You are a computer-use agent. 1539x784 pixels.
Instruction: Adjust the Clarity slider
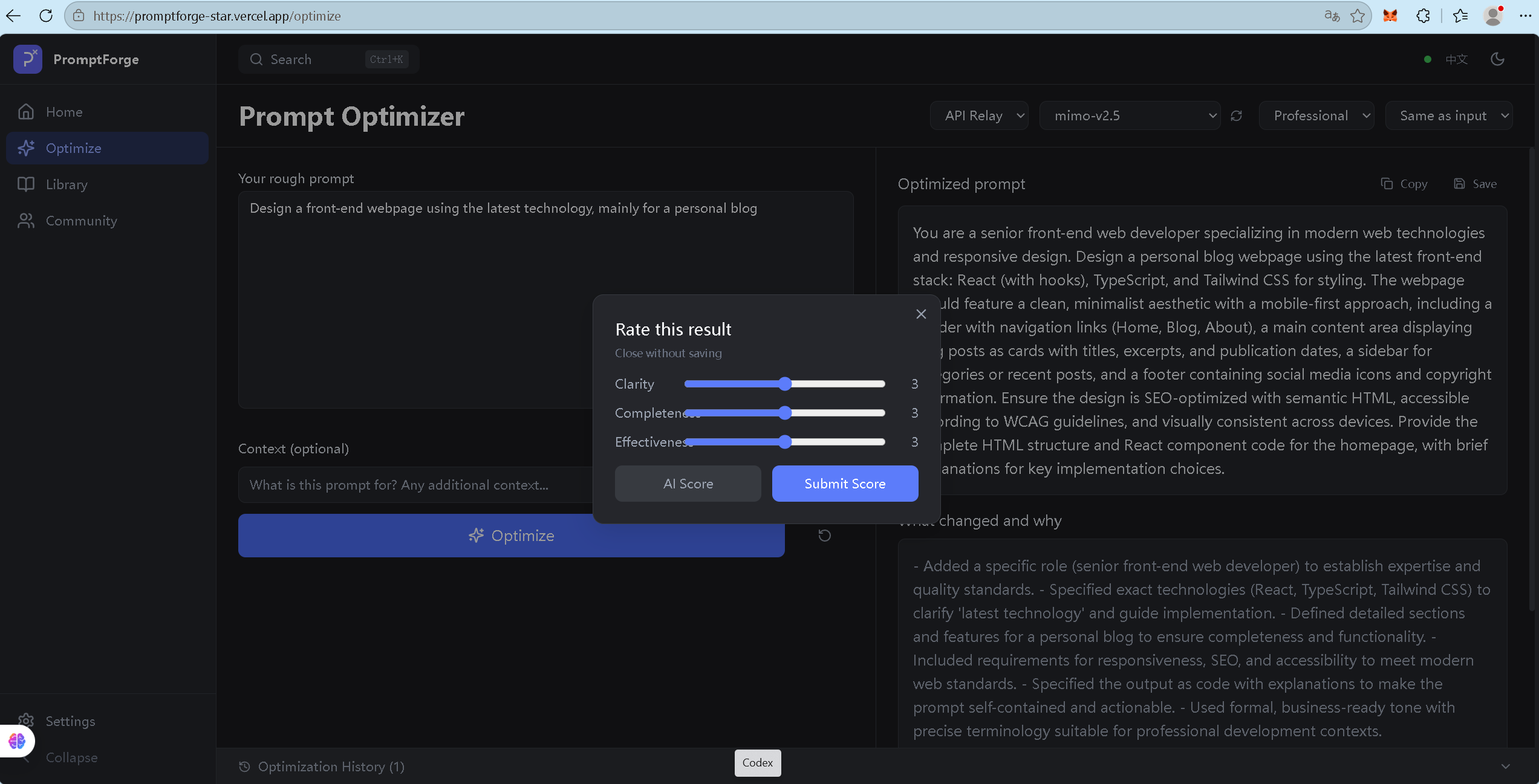point(784,384)
